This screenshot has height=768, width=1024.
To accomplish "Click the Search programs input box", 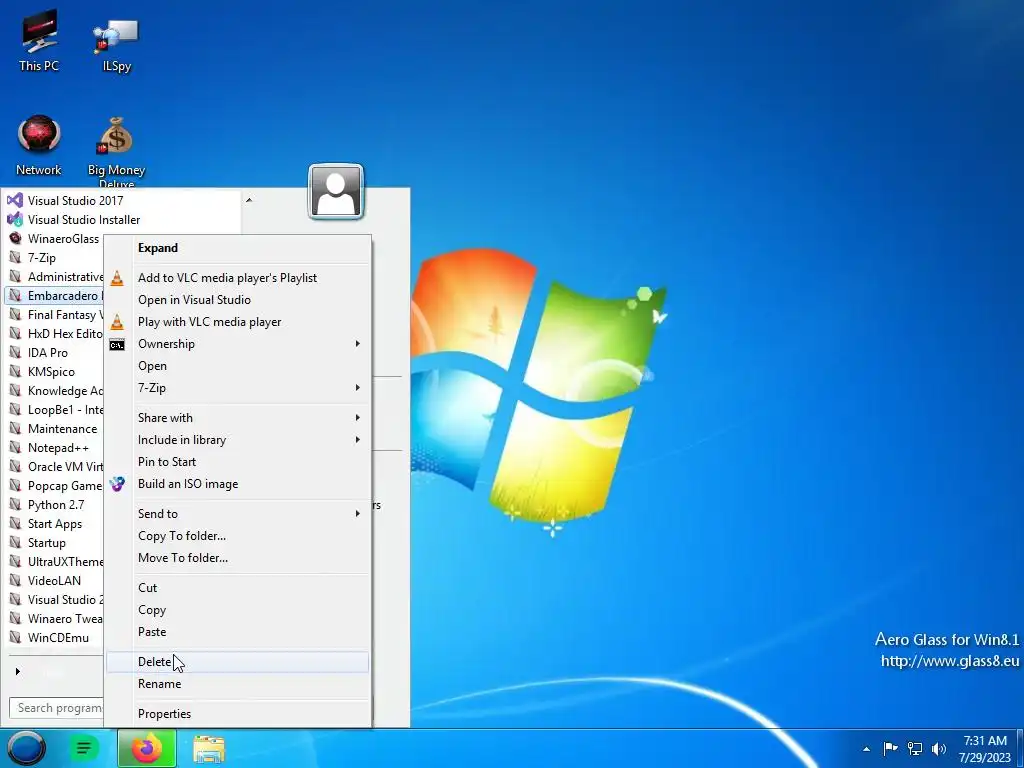I will click(56, 707).
